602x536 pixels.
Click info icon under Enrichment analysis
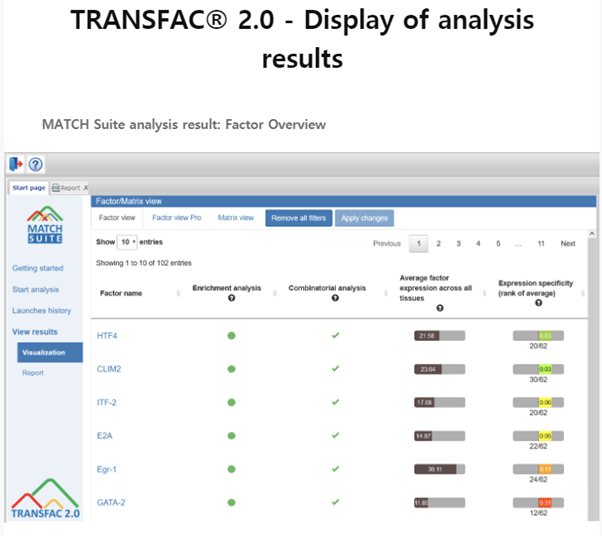(x=232, y=298)
